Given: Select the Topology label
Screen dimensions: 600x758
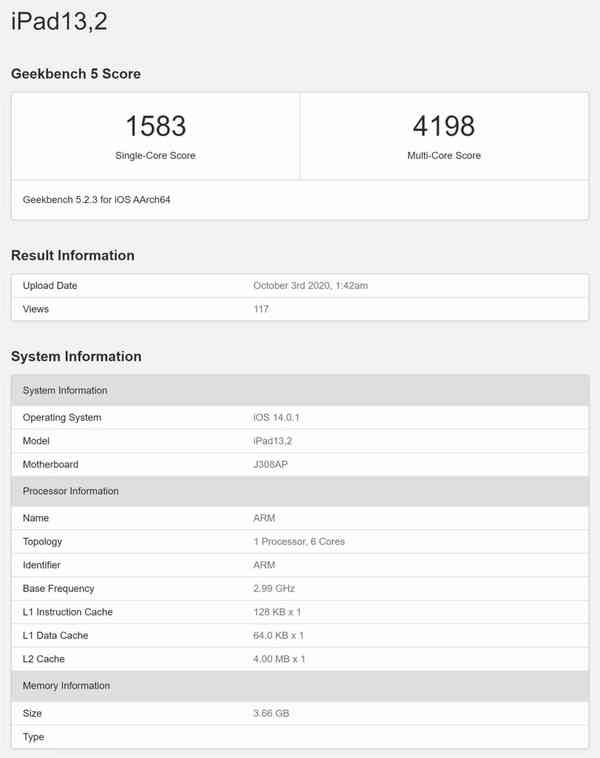Looking at the screenshot, I should point(43,542).
